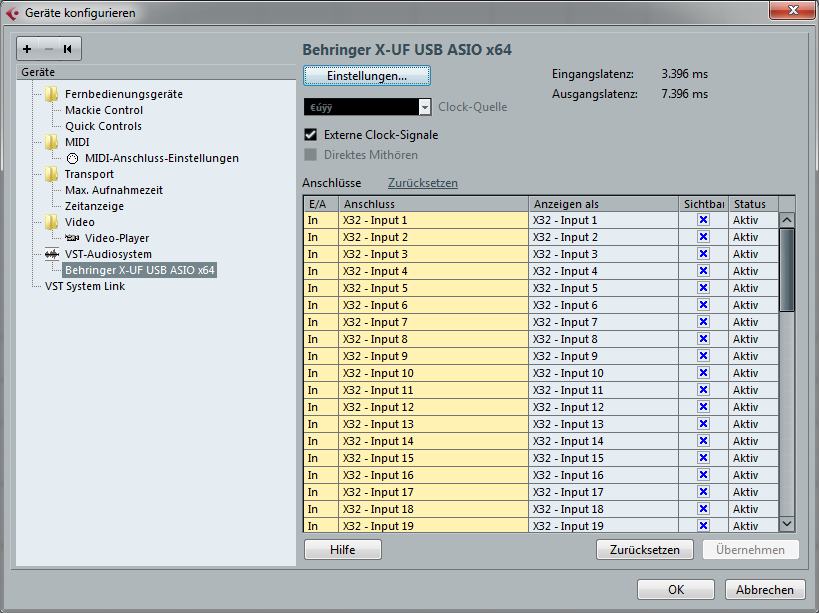
Task: Toggle Sichtbar checkbox for X32 - Input 11
Action: click(x=704, y=390)
